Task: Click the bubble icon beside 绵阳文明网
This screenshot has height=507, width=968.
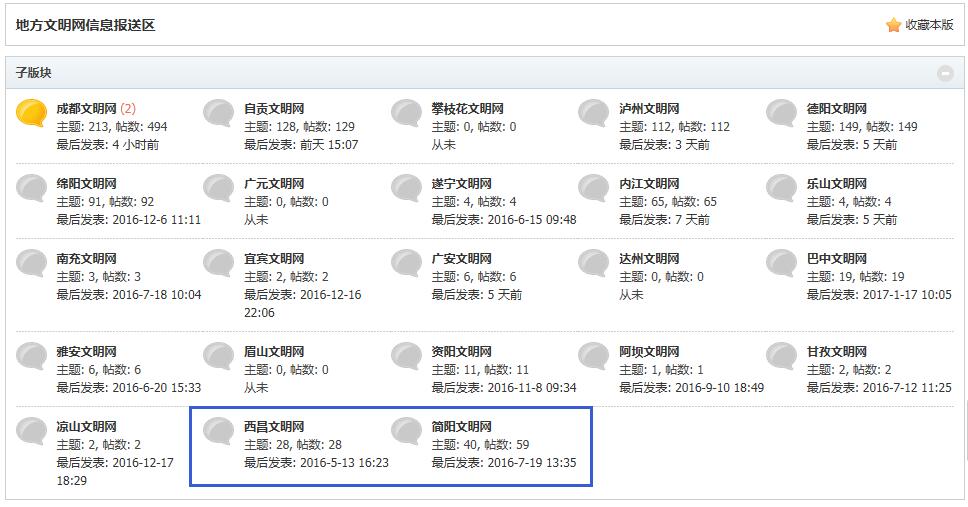Action: (x=31, y=188)
